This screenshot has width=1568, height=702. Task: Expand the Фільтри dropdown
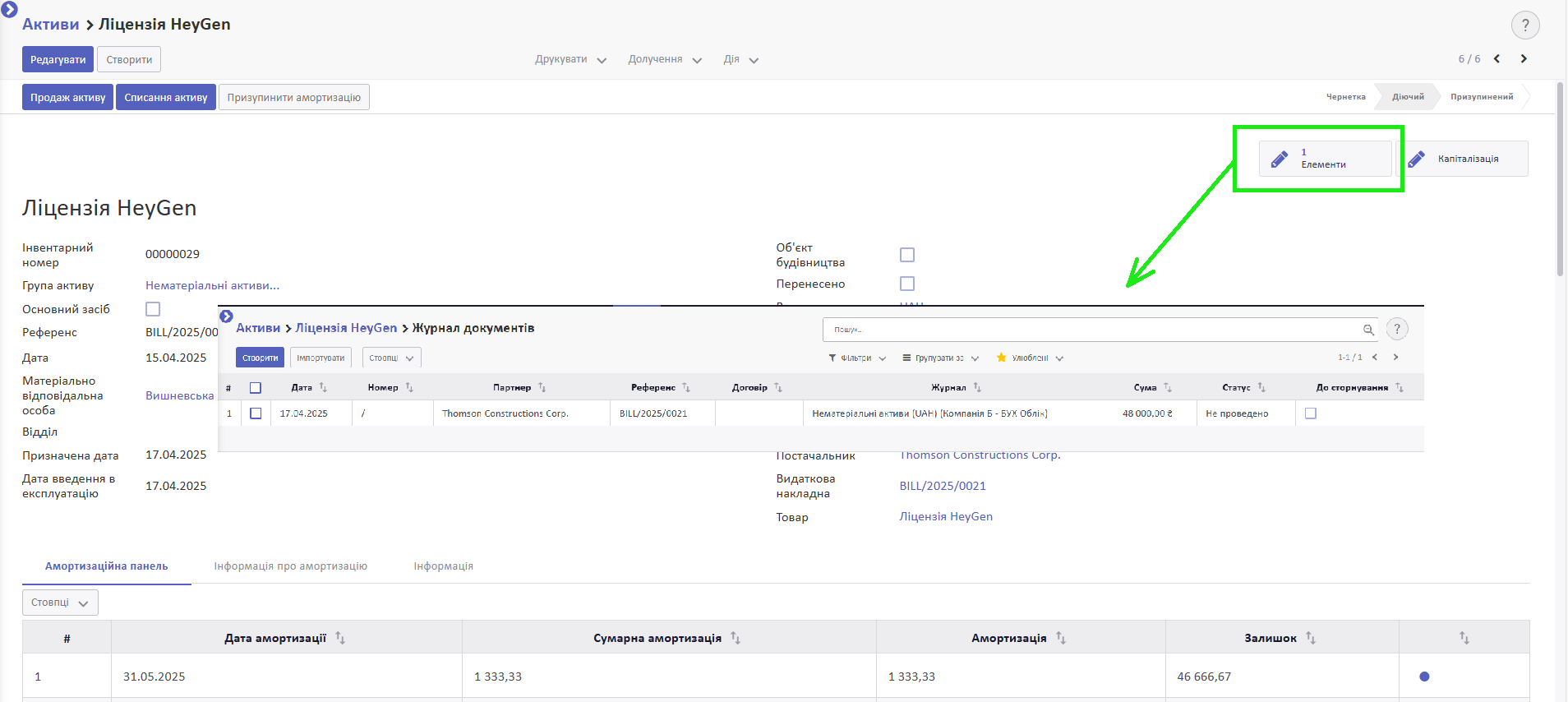pos(857,358)
